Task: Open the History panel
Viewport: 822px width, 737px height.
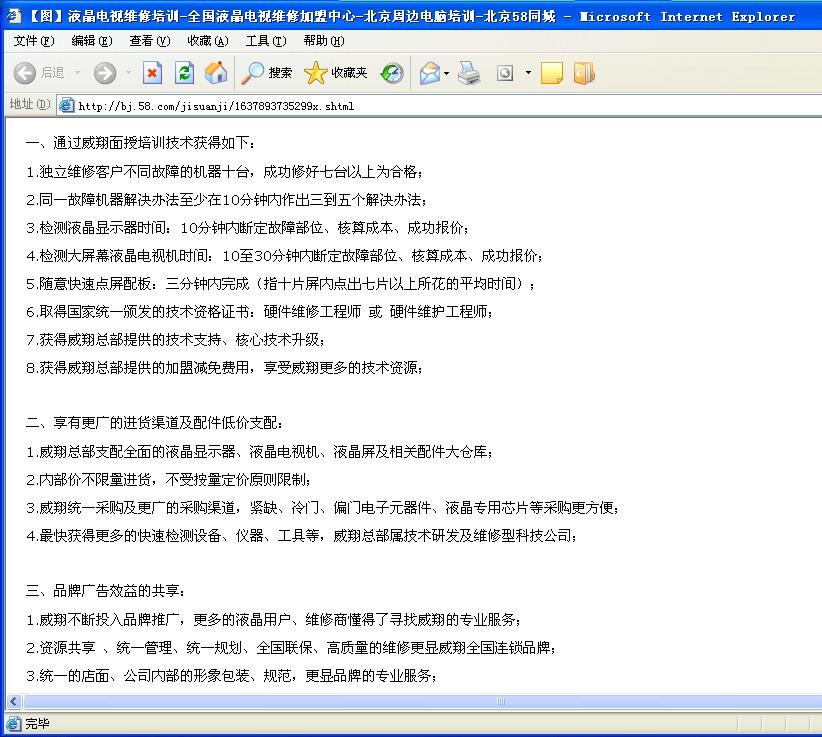Action: coord(392,73)
